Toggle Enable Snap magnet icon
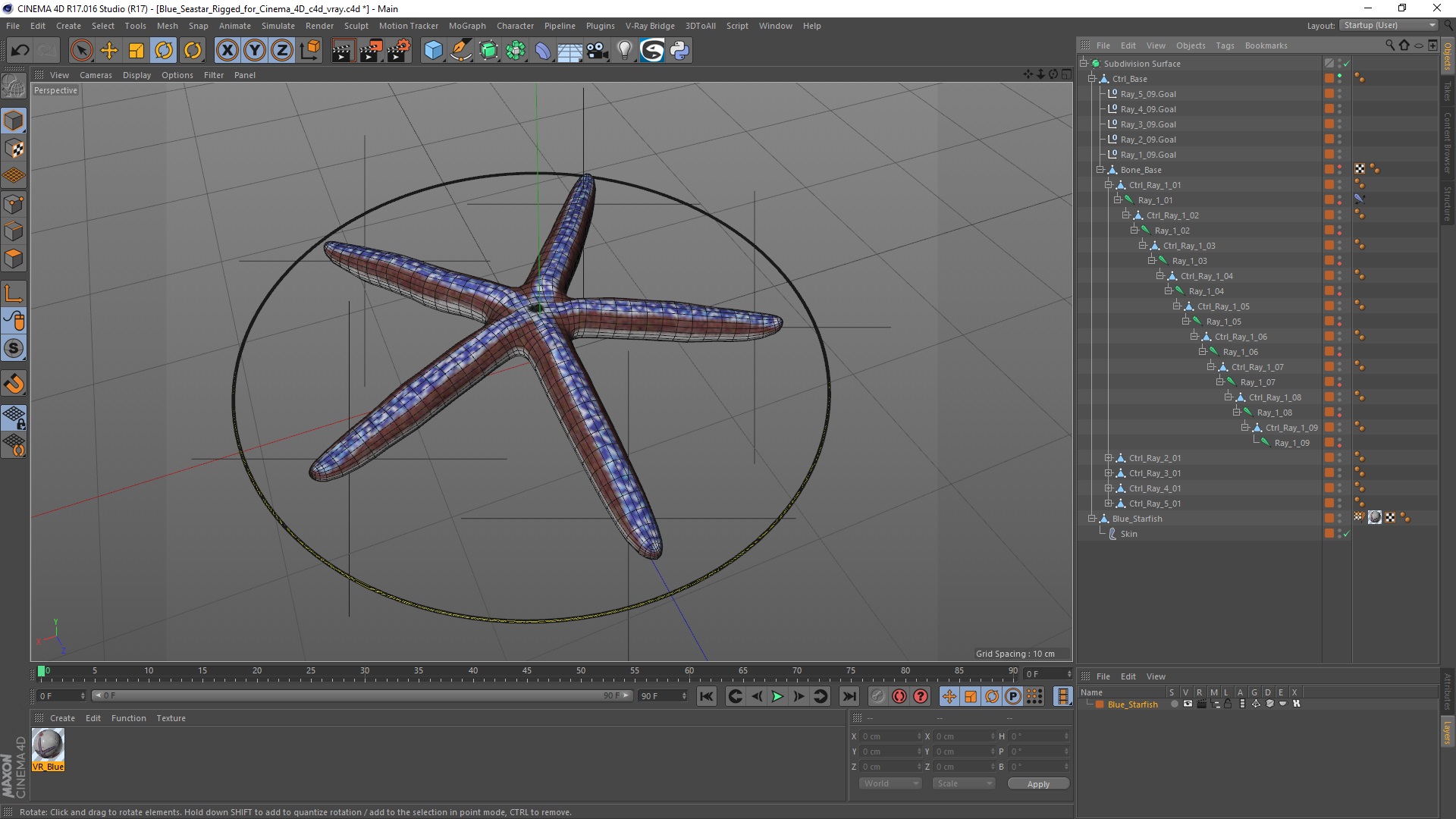The image size is (1456, 819). coord(14,384)
